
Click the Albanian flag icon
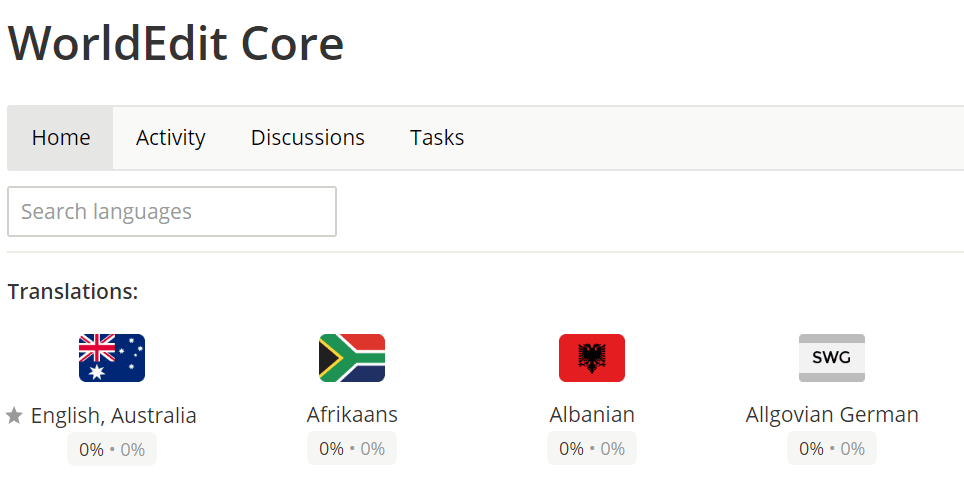tap(592, 358)
